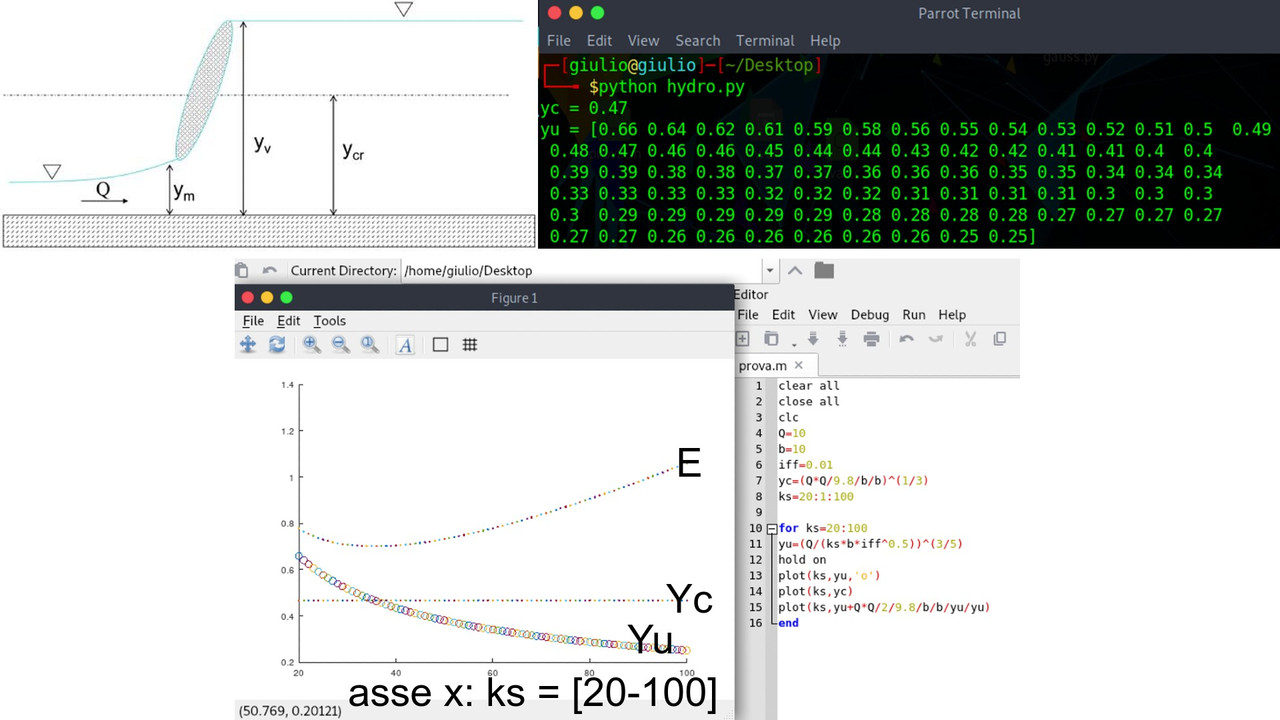1280x720 pixels.
Task: Open the Parrot Terminal Edit menu
Action: point(599,41)
